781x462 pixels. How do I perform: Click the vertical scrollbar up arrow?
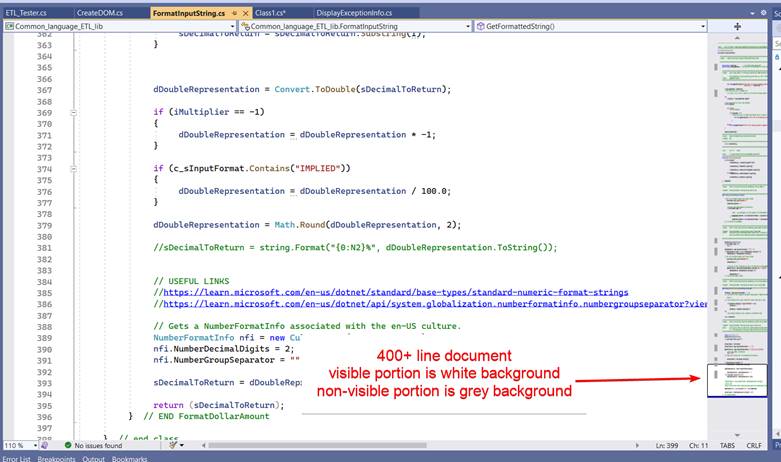coord(737,38)
